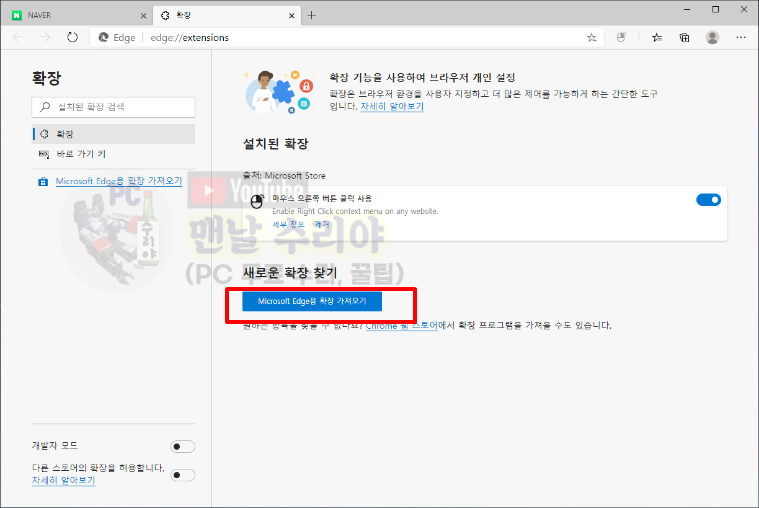Open 세부 정보 for the extension
Viewport: 759px width, 508px height.
point(288,224)
